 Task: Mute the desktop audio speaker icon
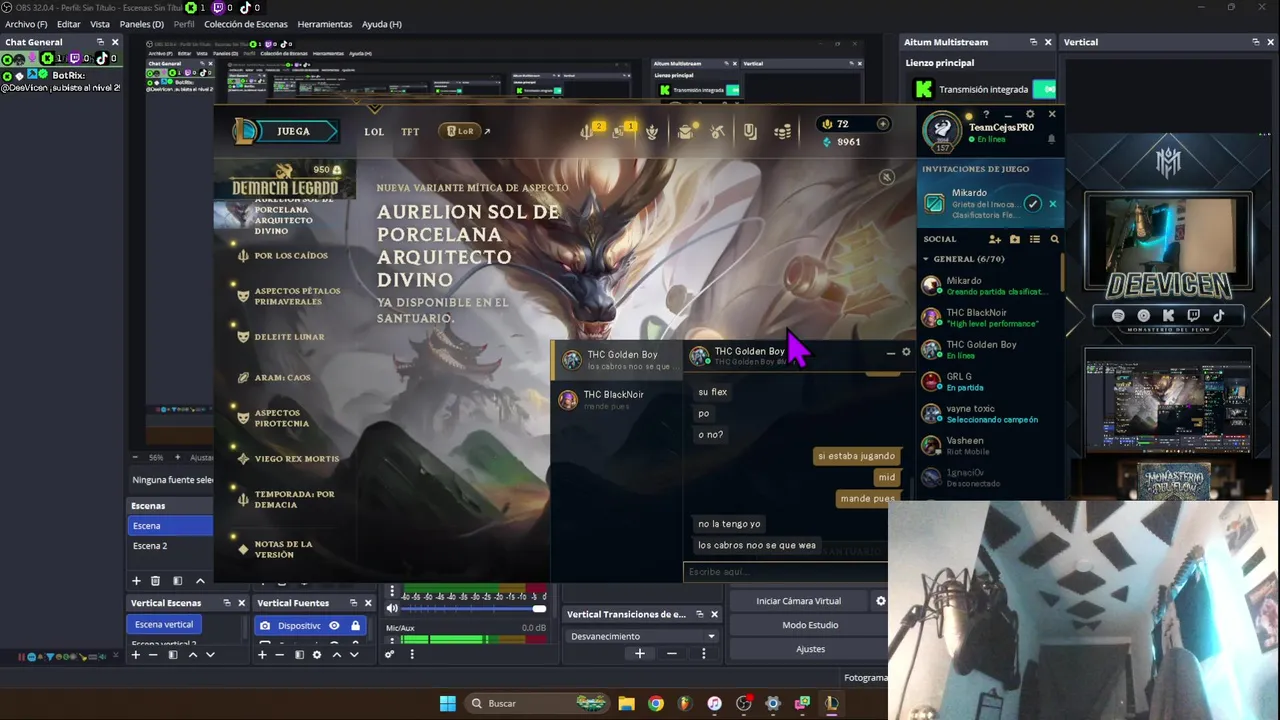click(392, 608)
